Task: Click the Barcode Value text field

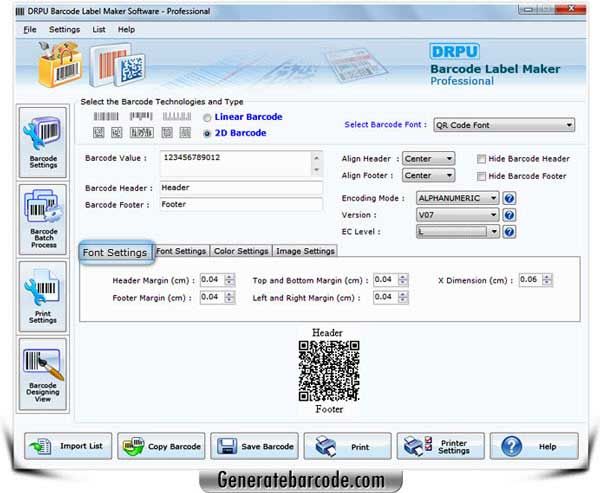Action: [236, 164]
